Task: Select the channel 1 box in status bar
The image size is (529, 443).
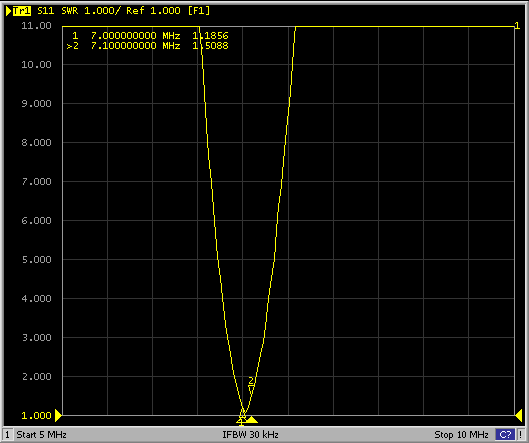Action: (7, 434)
